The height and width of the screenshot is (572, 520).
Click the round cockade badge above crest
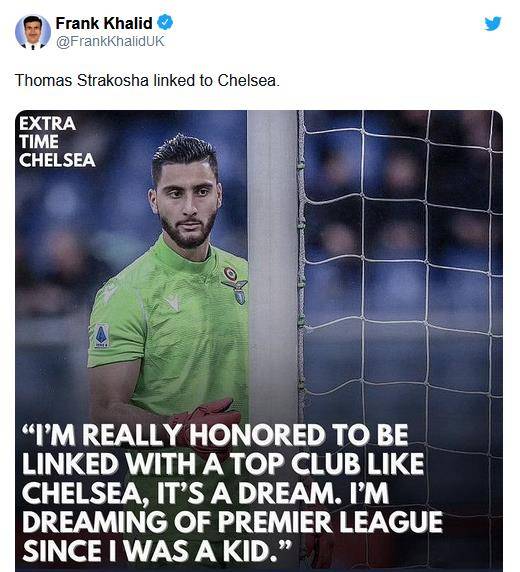(230, 273)
